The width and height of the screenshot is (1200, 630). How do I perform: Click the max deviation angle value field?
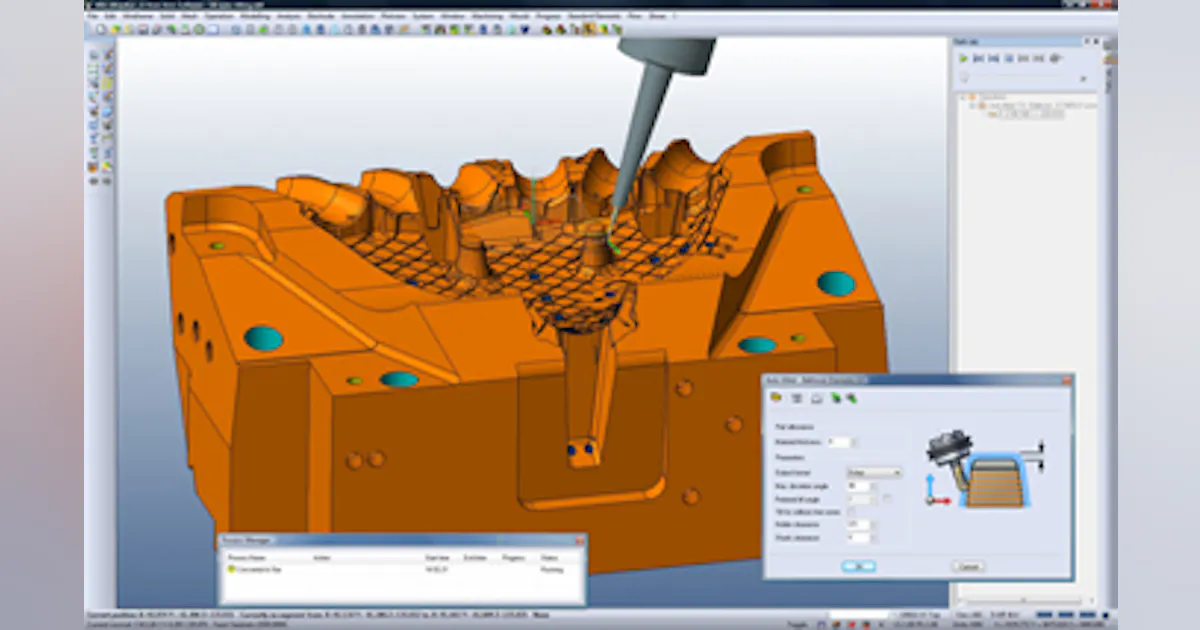point(858,486)
